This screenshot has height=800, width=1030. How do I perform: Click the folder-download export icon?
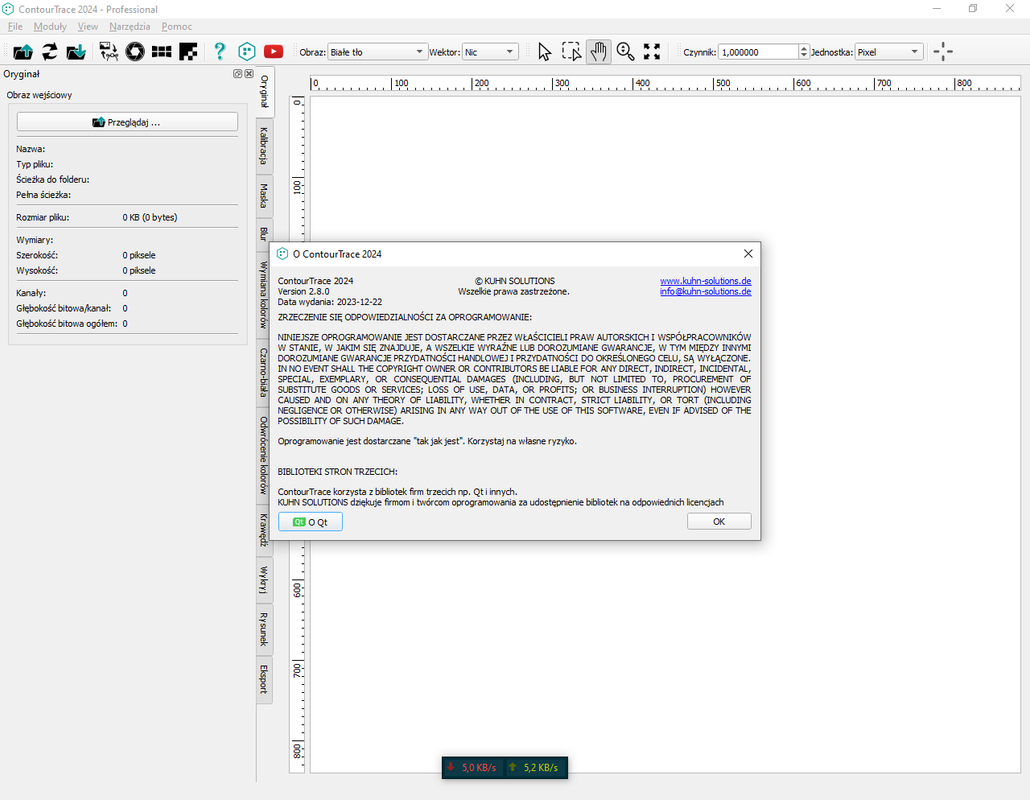[76, 52]
